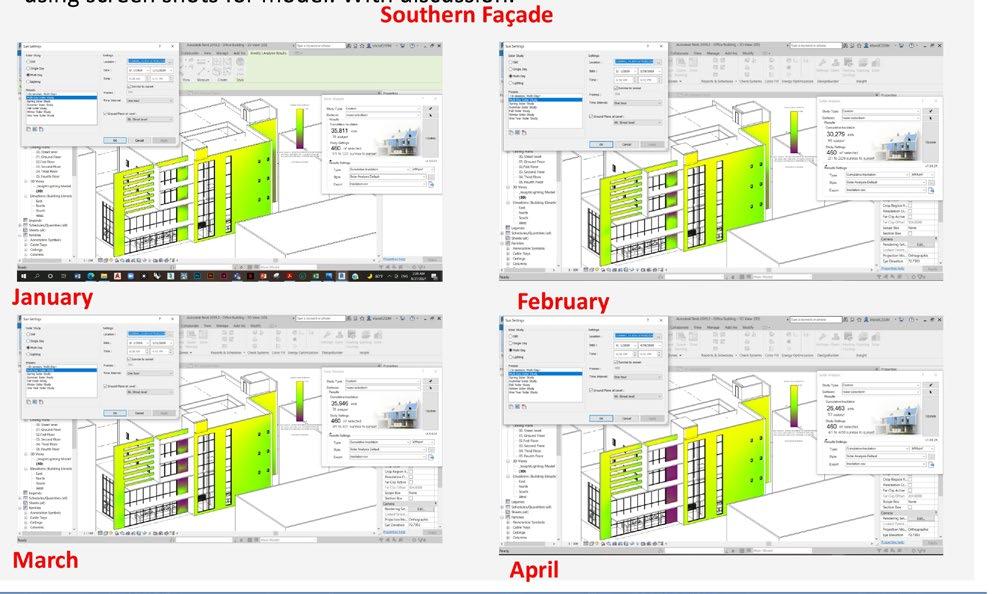Click the duplicate preset icon under February preset list
This screenshot has width=993, height=594.
click(510, 132)
